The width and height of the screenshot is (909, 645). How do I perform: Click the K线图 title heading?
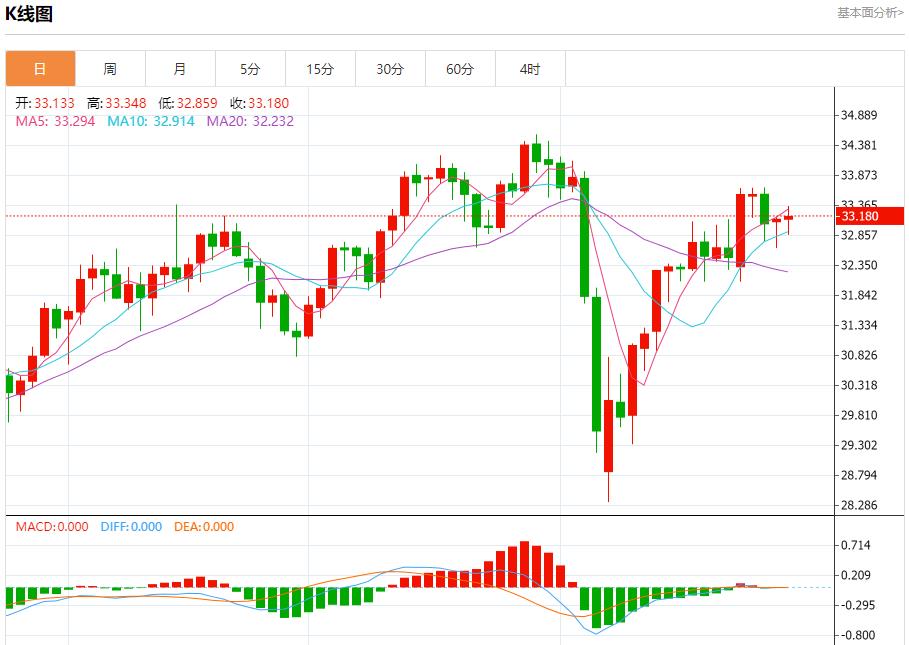30,14
